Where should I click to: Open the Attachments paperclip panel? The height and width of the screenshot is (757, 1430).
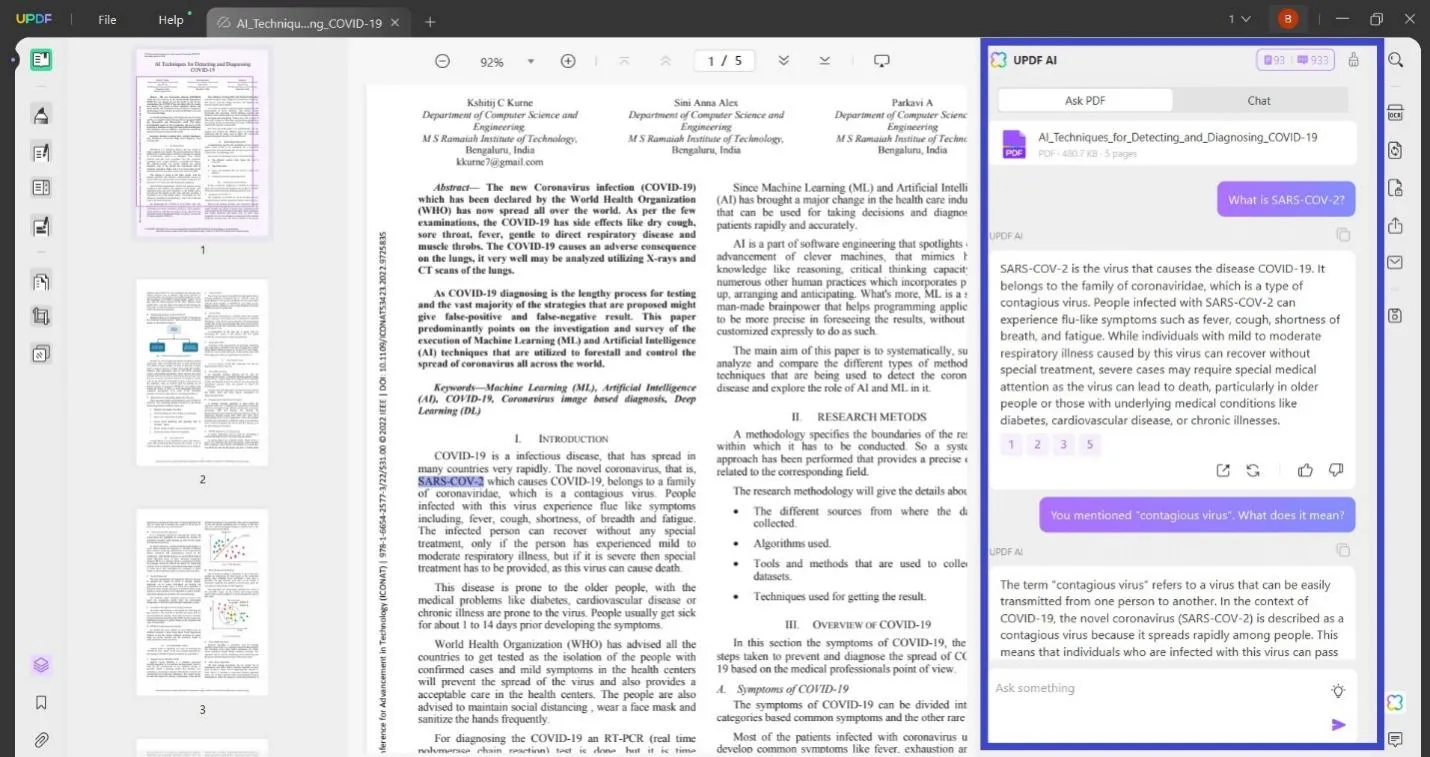click(x=41, y=740)
